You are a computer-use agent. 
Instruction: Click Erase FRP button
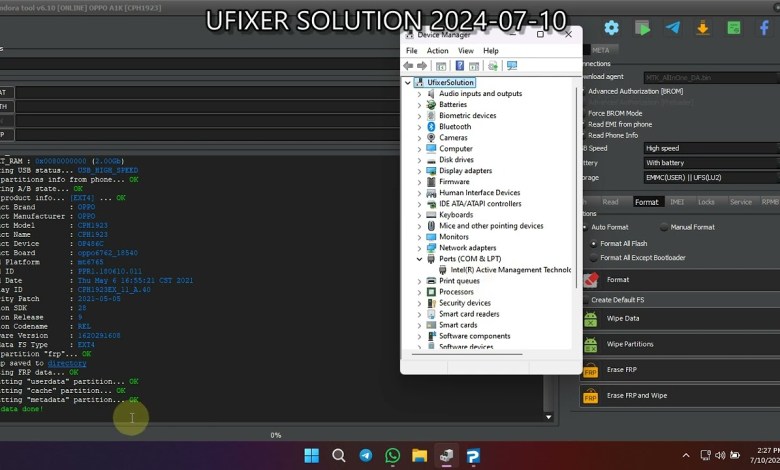point(681,370)
